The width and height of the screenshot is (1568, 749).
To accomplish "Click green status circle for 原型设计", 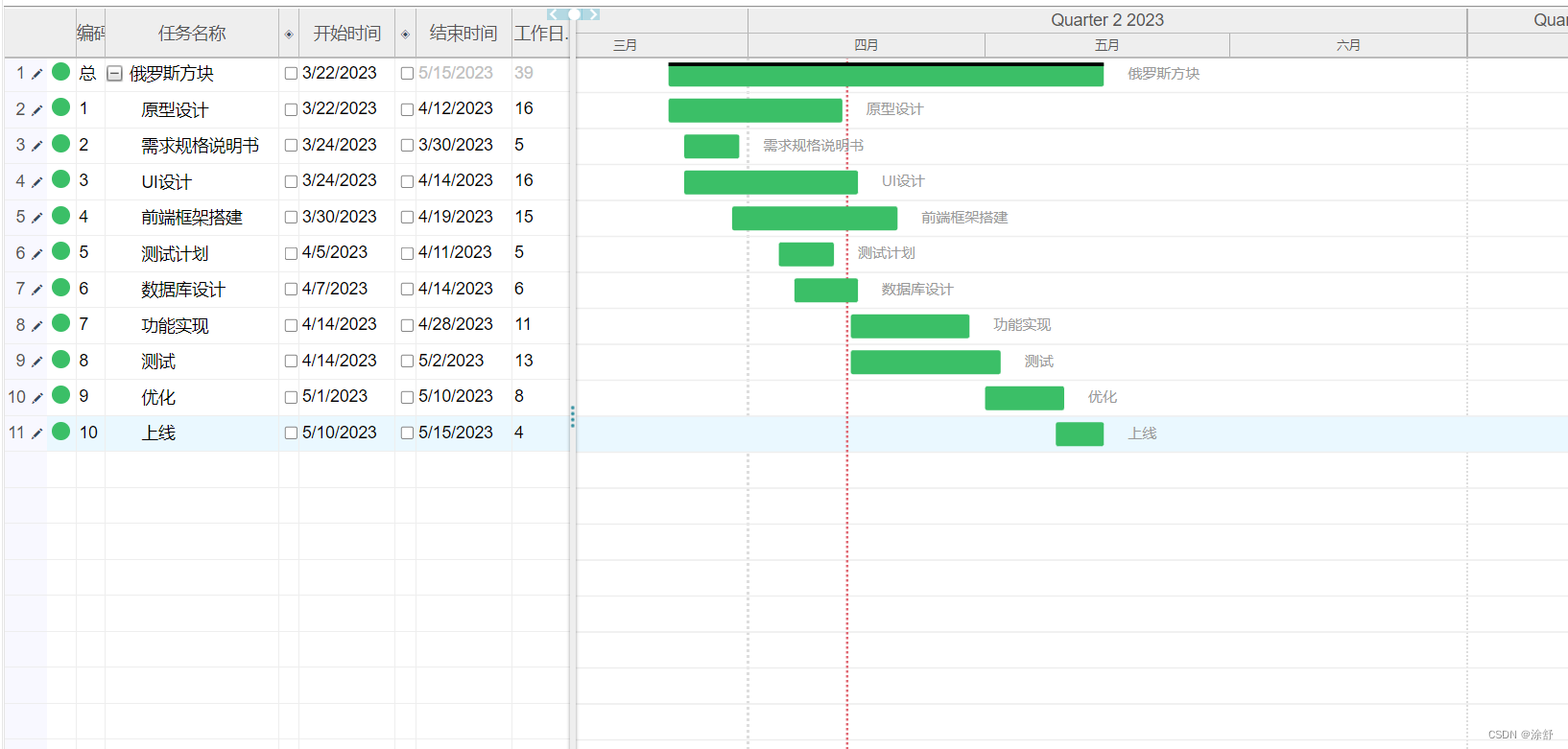I will pyautogui.click(x=61, y=107).
